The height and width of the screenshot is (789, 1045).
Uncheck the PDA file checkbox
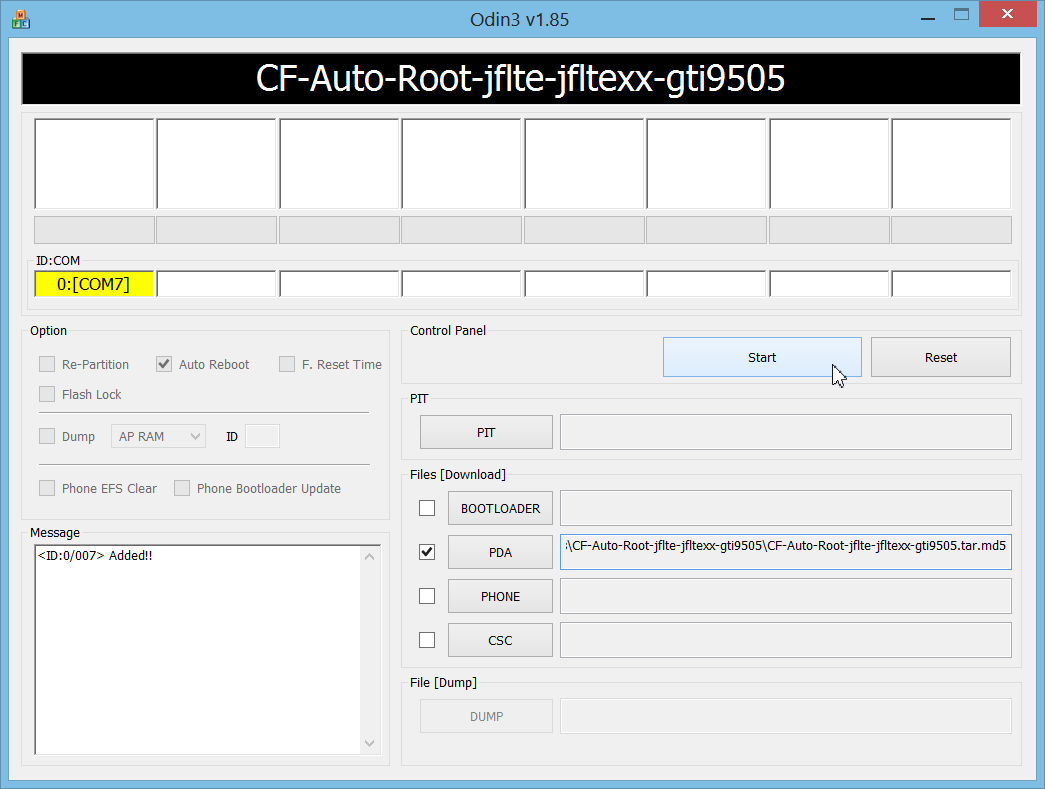pos(427,552)
